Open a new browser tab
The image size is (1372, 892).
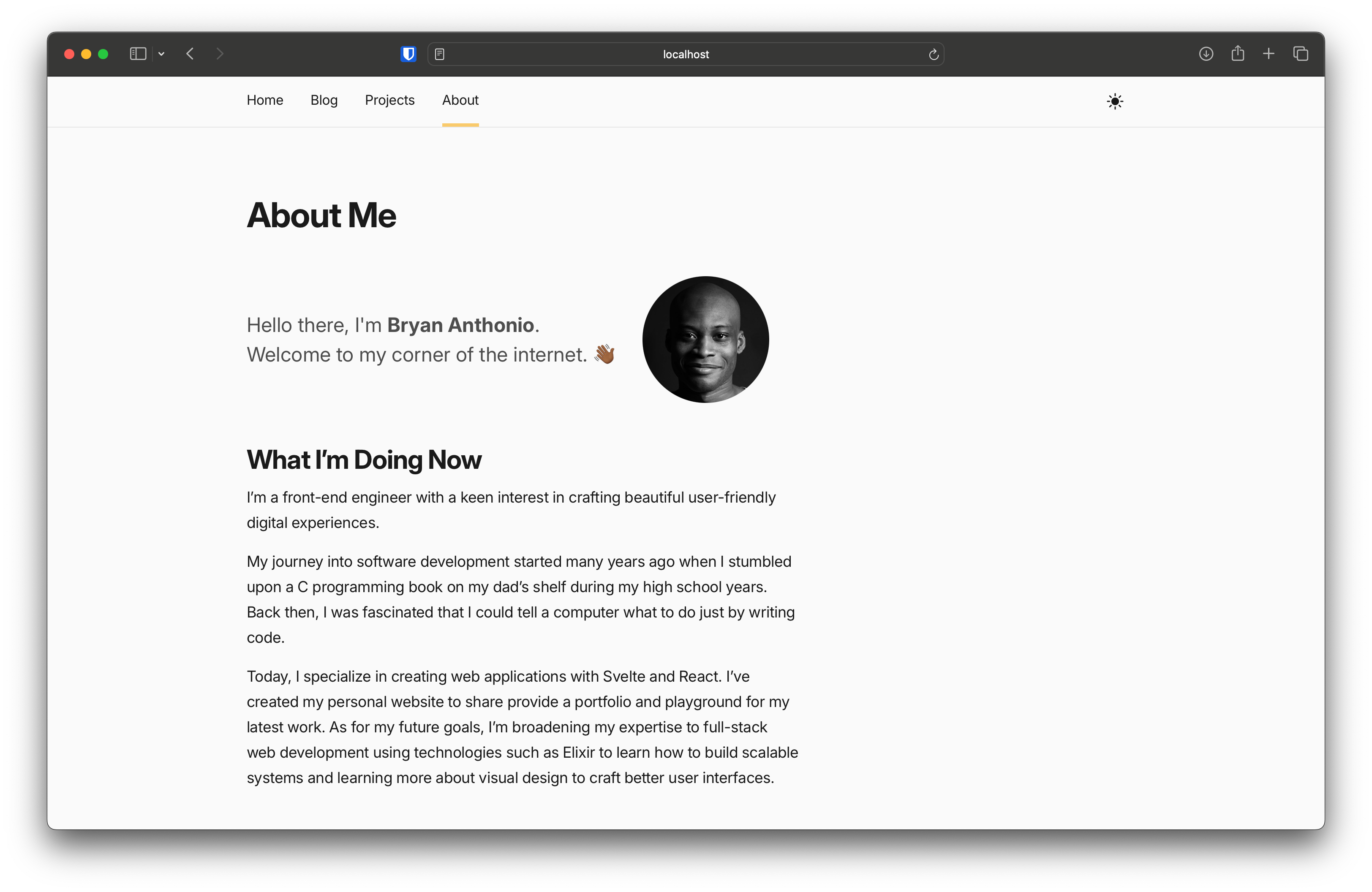pyautogui.click(x=1269, y=54)
